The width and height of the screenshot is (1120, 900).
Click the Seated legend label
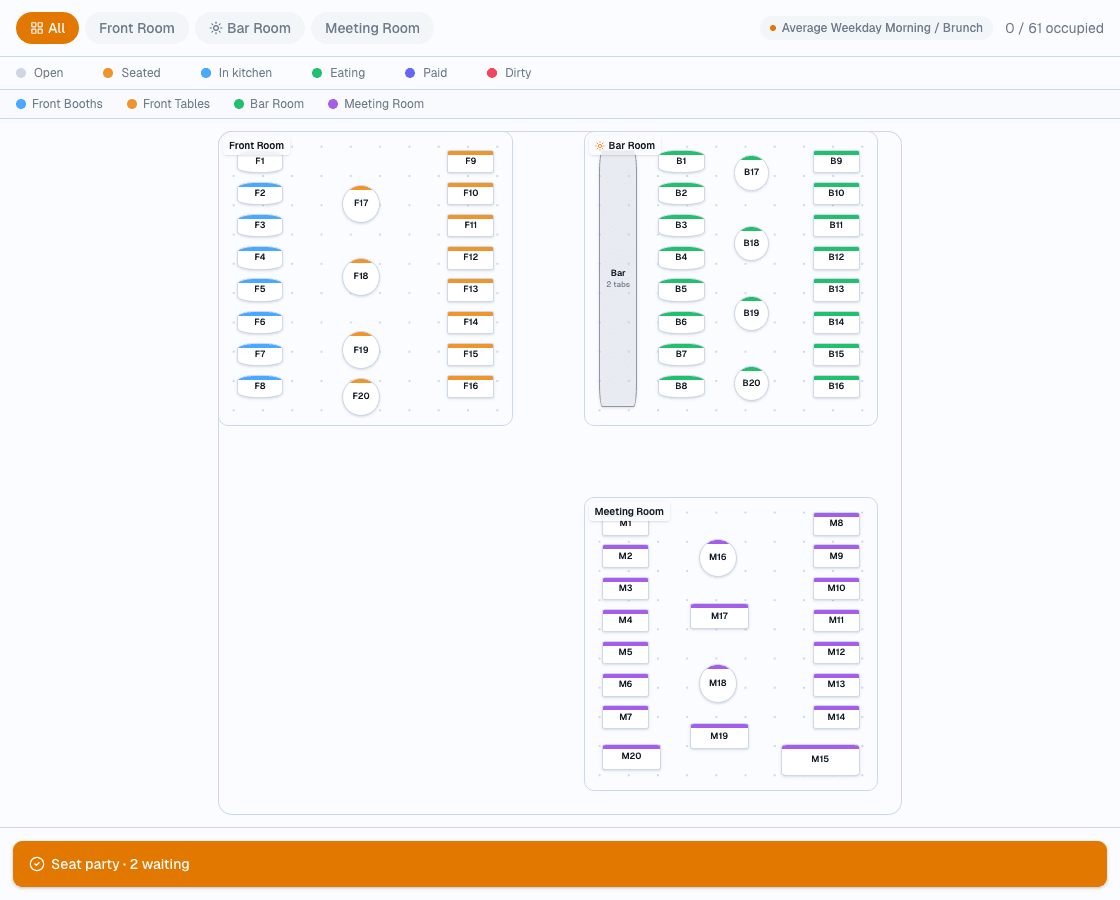(141, 73)
